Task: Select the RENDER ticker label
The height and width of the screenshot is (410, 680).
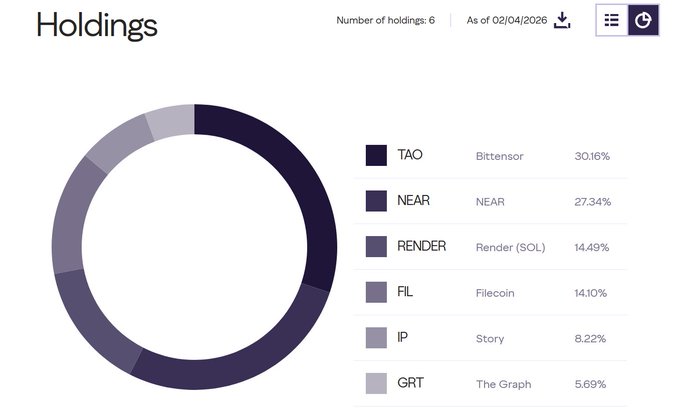Action: (421, 246)
